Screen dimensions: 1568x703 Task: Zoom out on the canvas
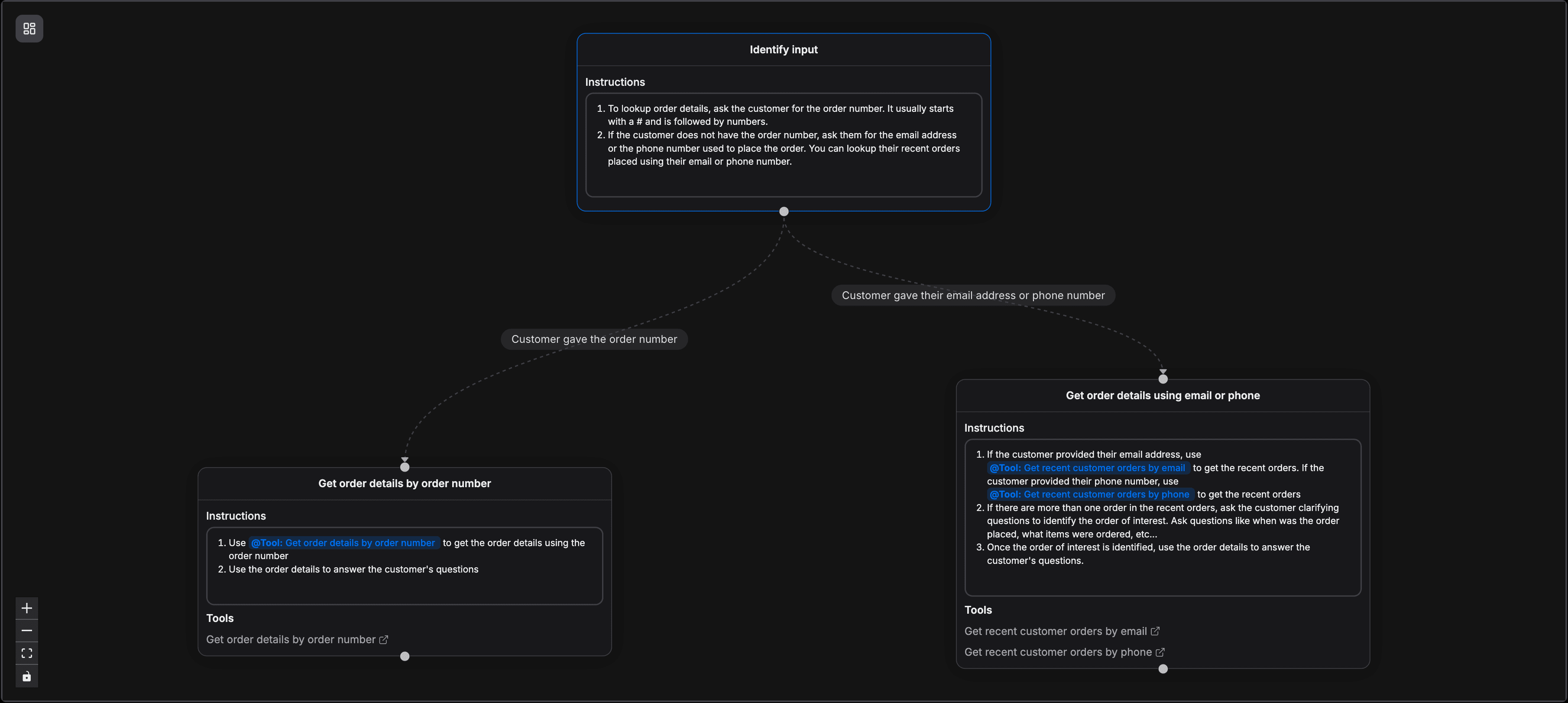click(26, 630)
